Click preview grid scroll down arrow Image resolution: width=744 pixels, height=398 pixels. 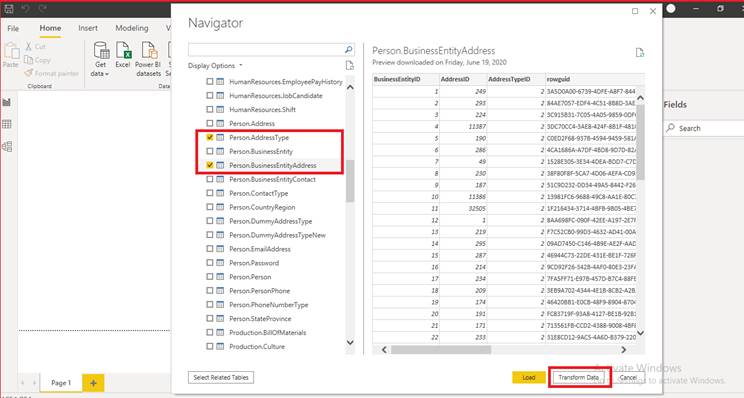point(640,333)
